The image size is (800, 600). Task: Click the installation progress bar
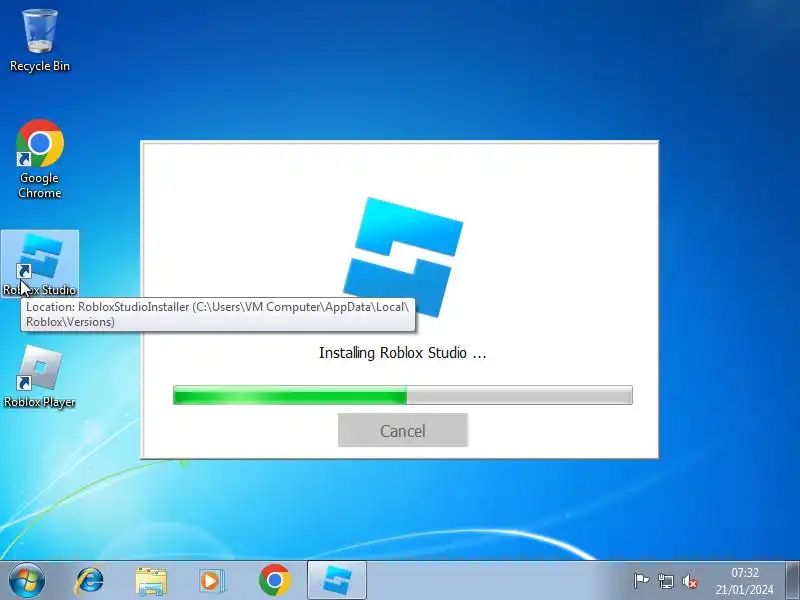coord(403,395)
